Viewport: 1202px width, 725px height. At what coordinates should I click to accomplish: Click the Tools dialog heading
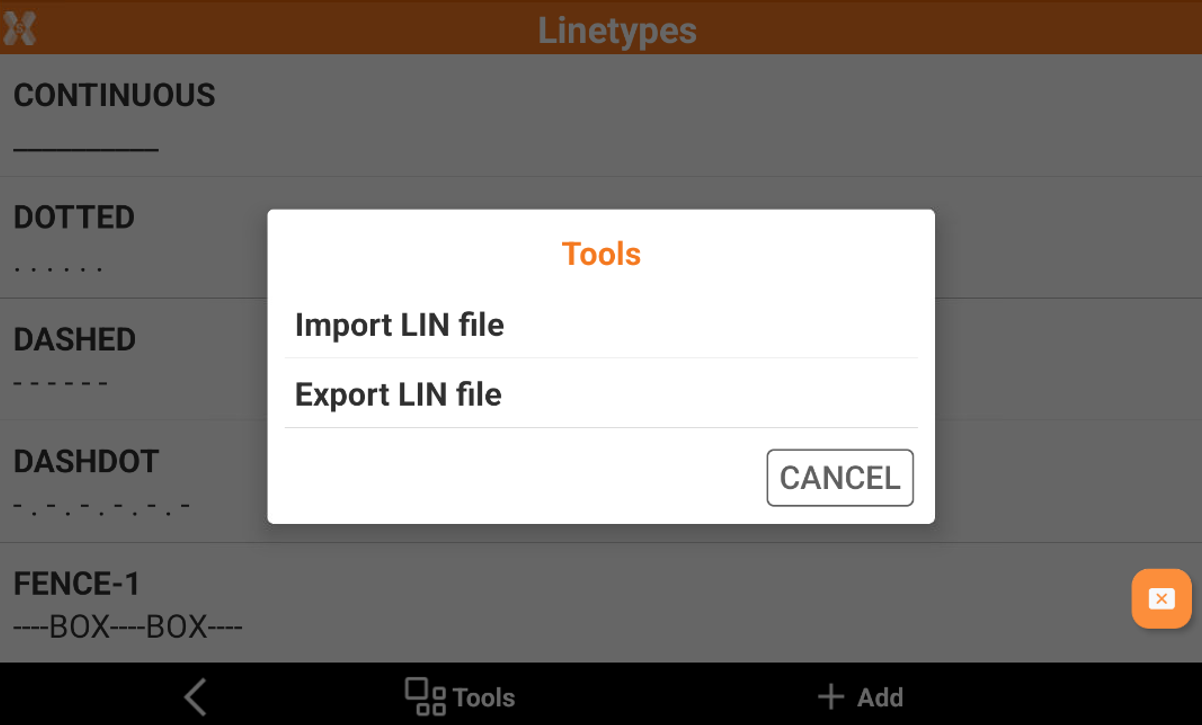click(x=601, y=254)
